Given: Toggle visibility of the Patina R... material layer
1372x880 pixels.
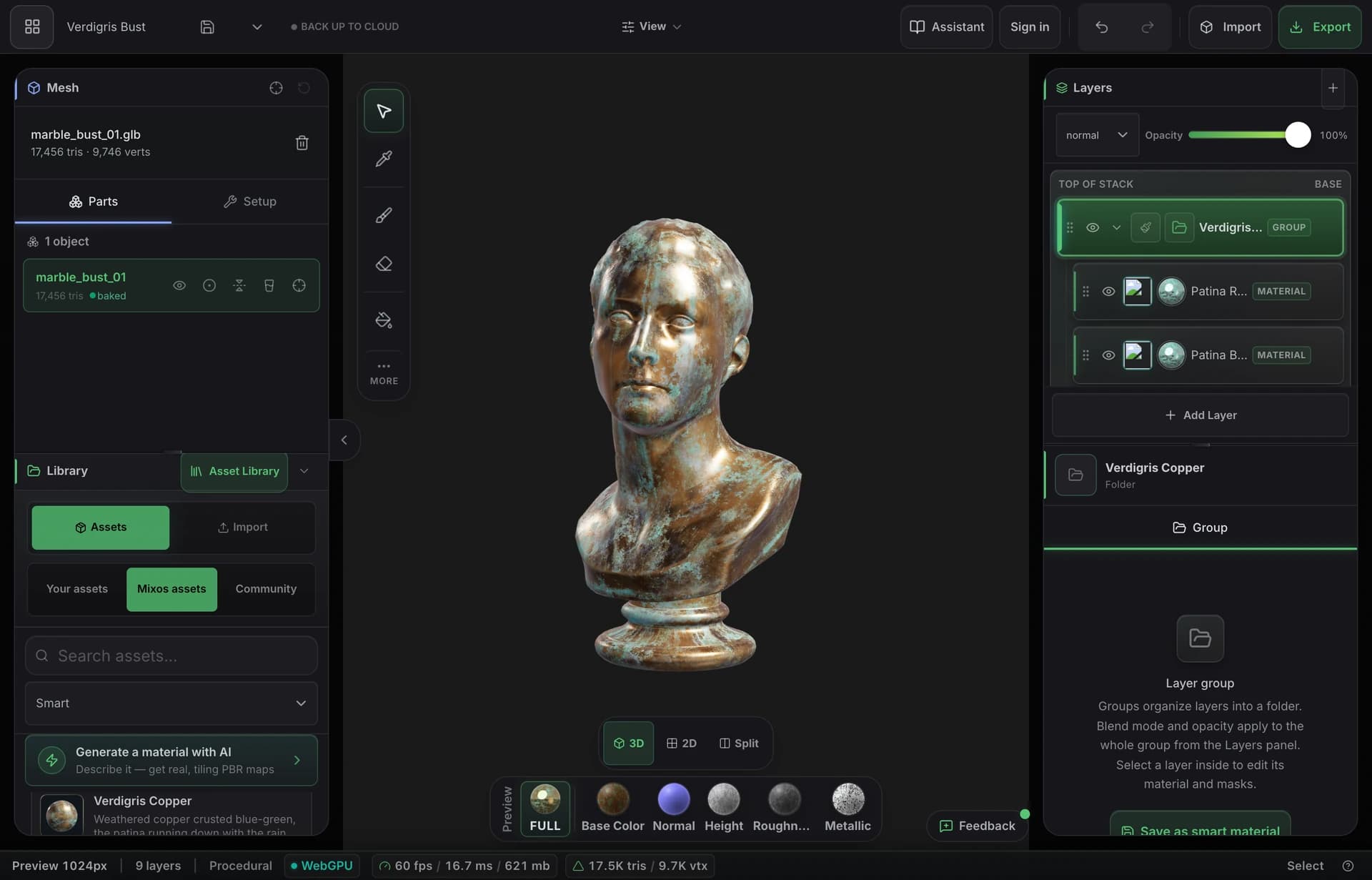Looking at the screenshot, I should click(x=1108, y=291).
